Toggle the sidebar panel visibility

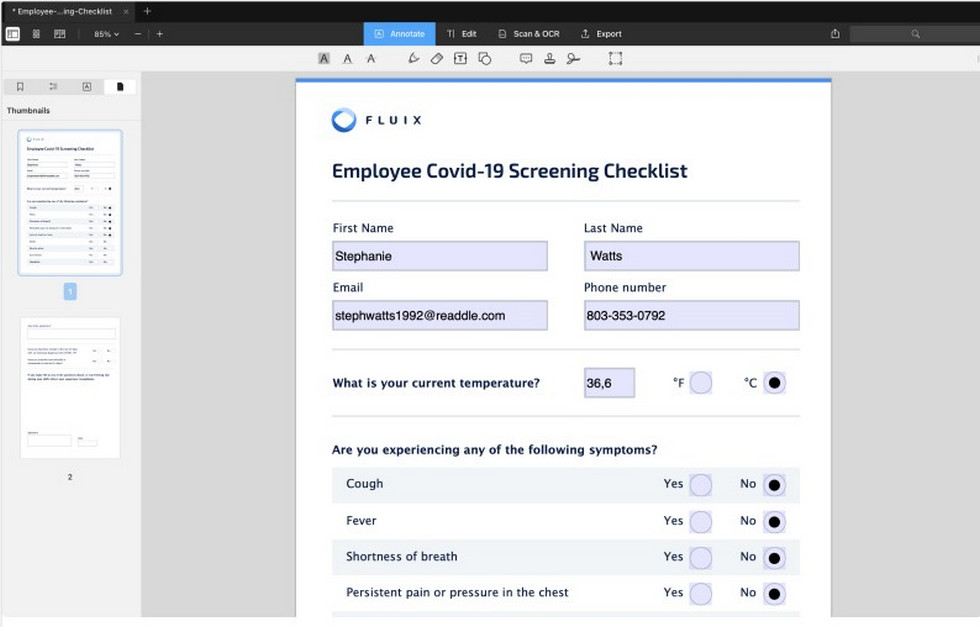[x=13, y=34]
